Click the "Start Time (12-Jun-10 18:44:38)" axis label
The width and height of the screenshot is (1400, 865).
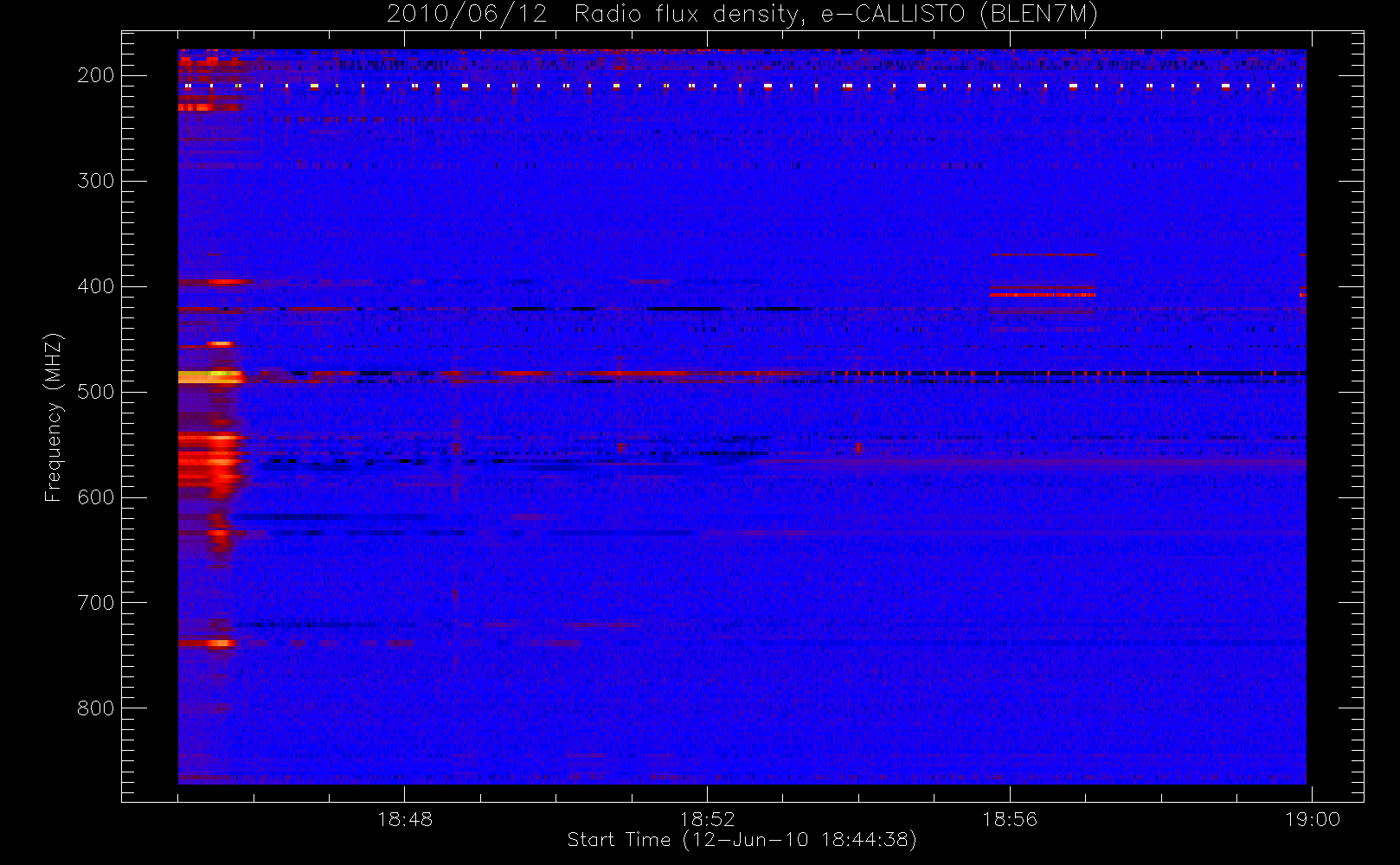click(742, 840)
